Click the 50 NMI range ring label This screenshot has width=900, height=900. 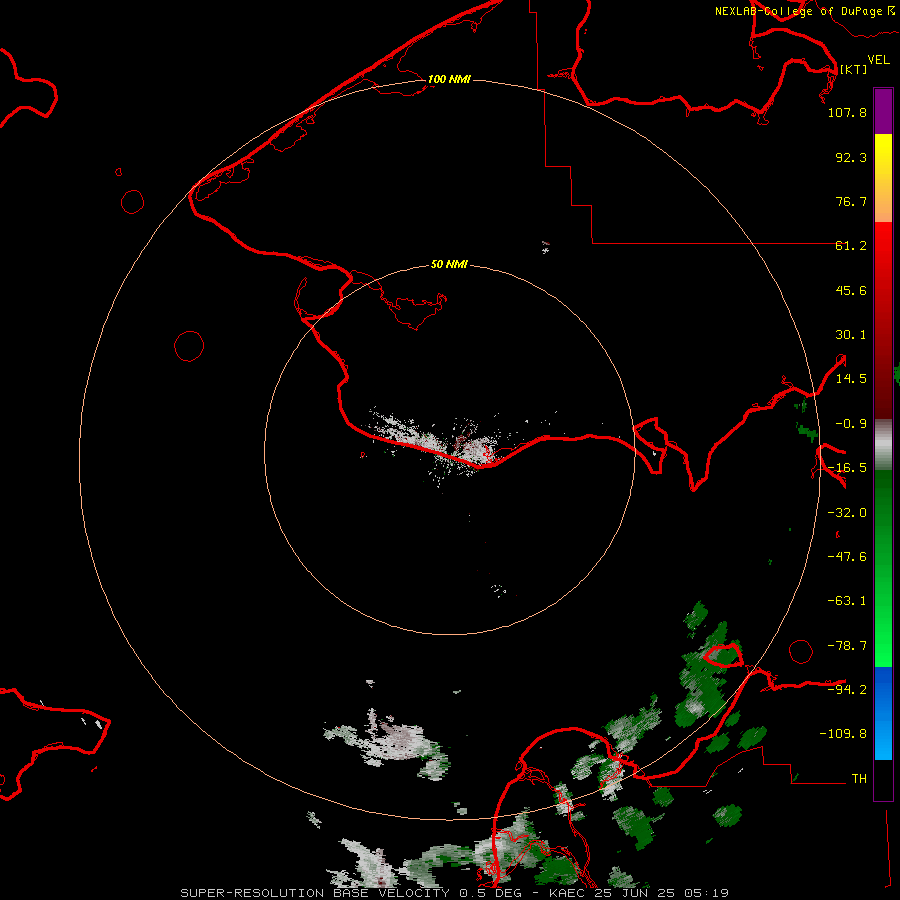click(x=449, y=264)
